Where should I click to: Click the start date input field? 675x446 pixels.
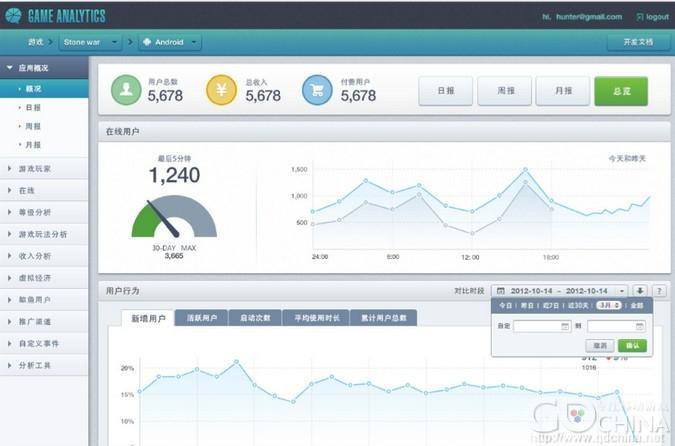[542, 326]
